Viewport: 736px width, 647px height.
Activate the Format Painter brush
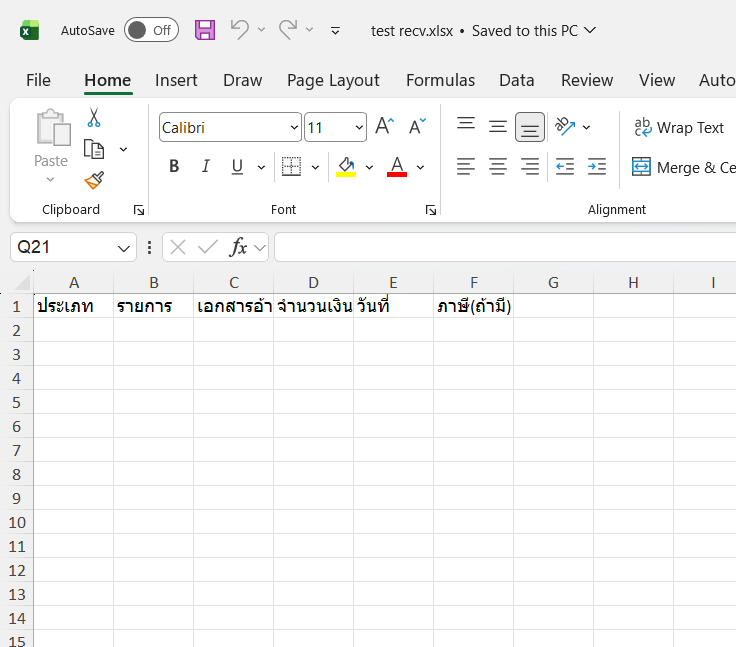coord(94,180)
